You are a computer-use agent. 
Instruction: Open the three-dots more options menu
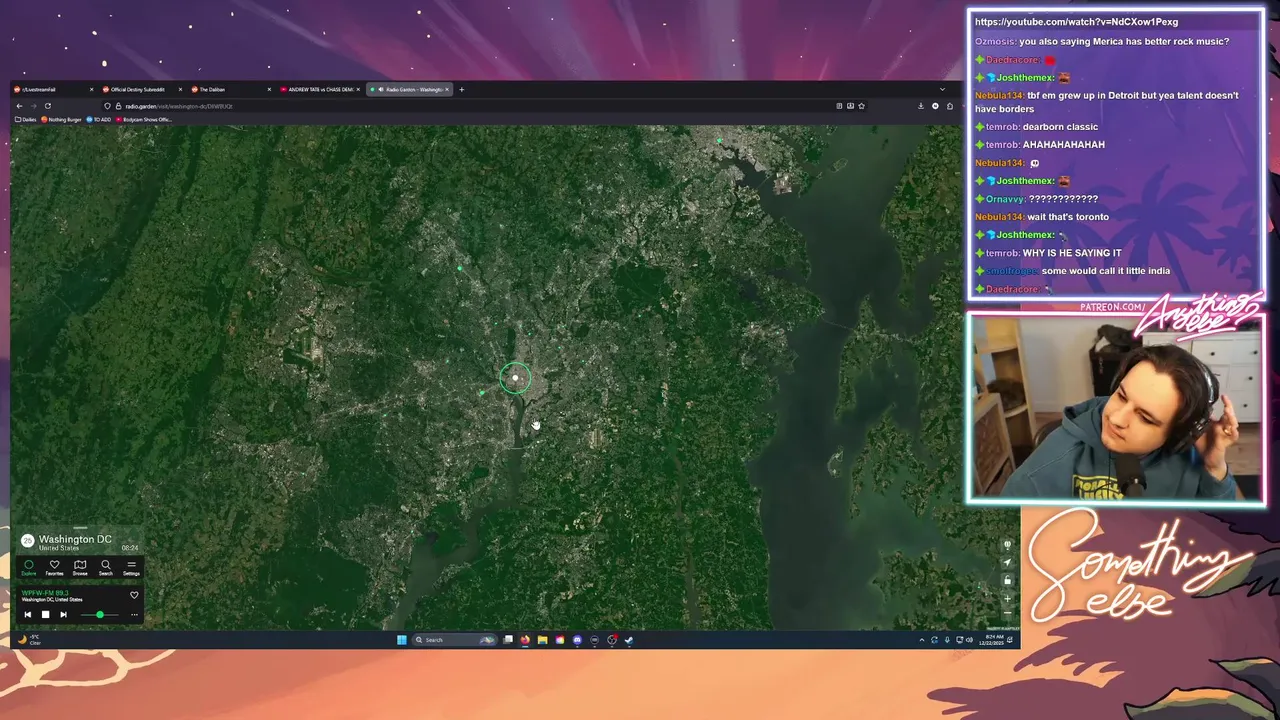point(134,614)
